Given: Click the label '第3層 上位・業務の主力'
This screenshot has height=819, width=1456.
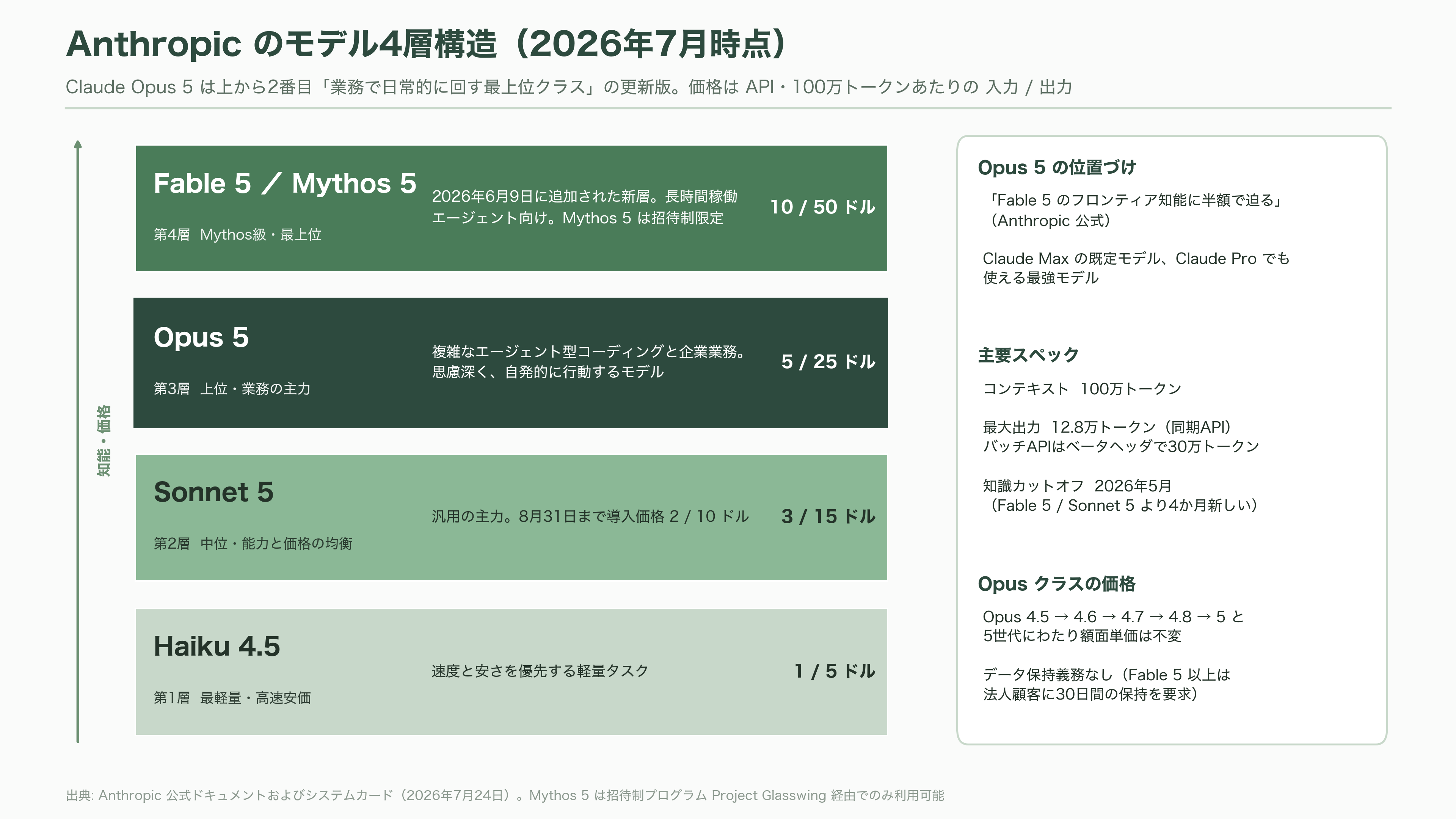Looking at the screenshot, I should (x=232, y=389).
